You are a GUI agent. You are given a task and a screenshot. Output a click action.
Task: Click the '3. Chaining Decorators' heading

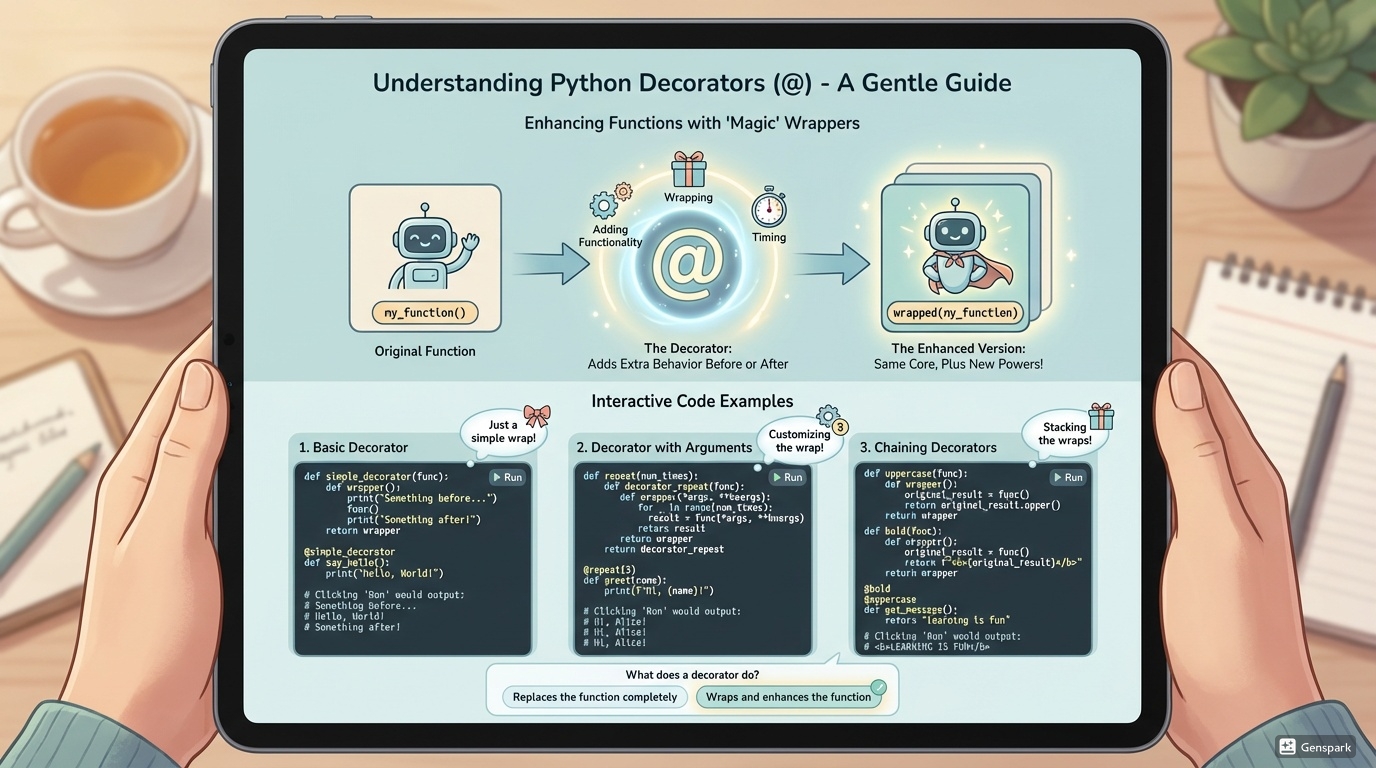point(928,447)
